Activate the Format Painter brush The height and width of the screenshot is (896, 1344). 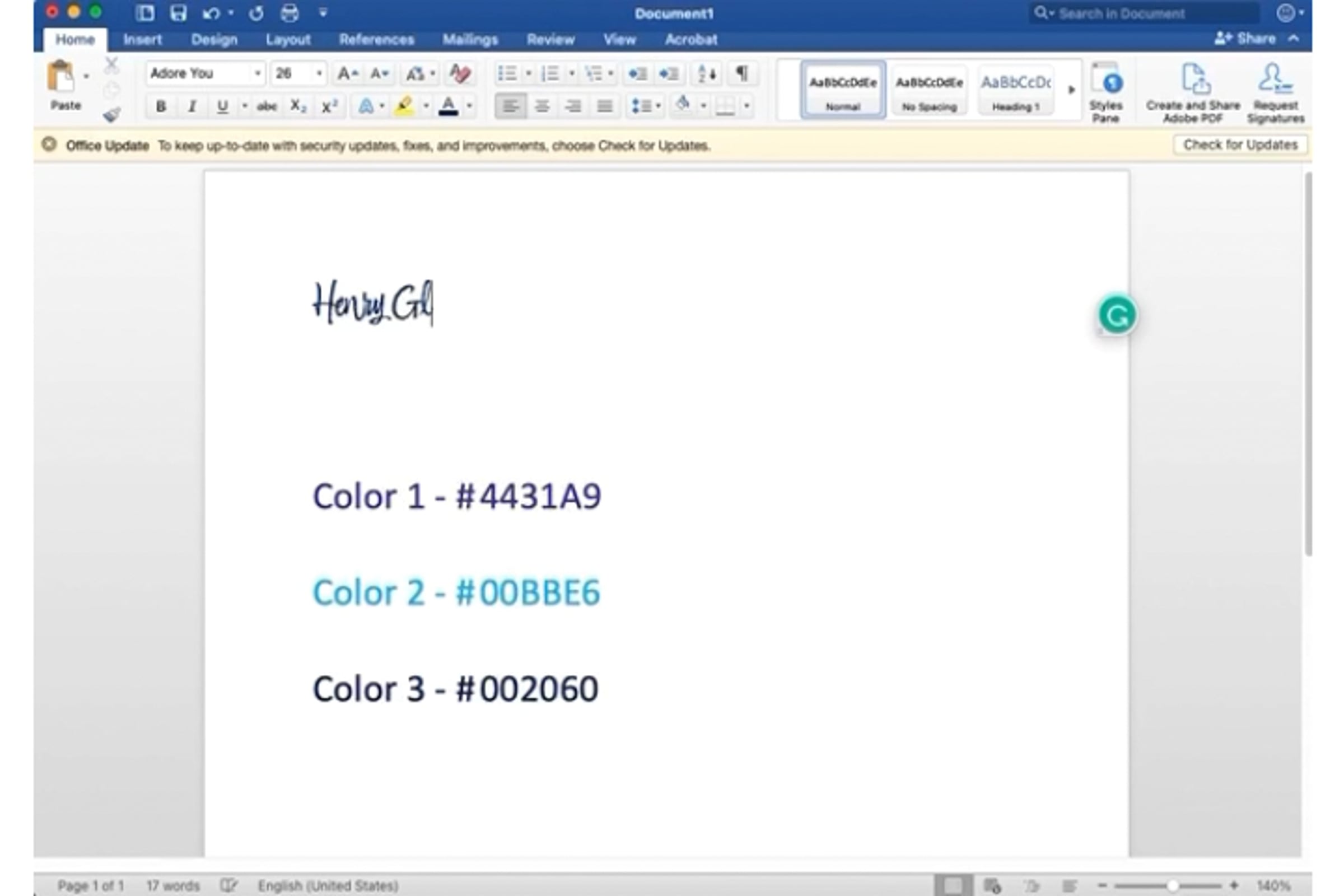(111, 114)
